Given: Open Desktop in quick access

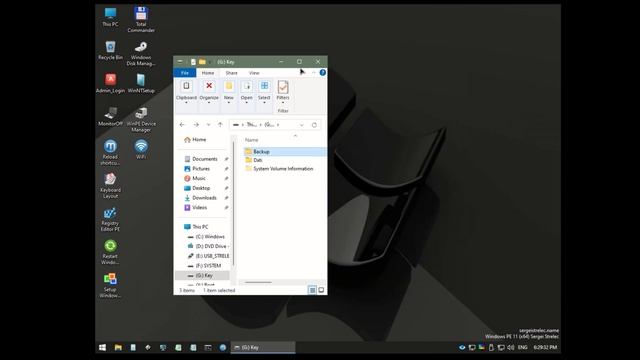Looking at the screenshot, I should point(201,188).
